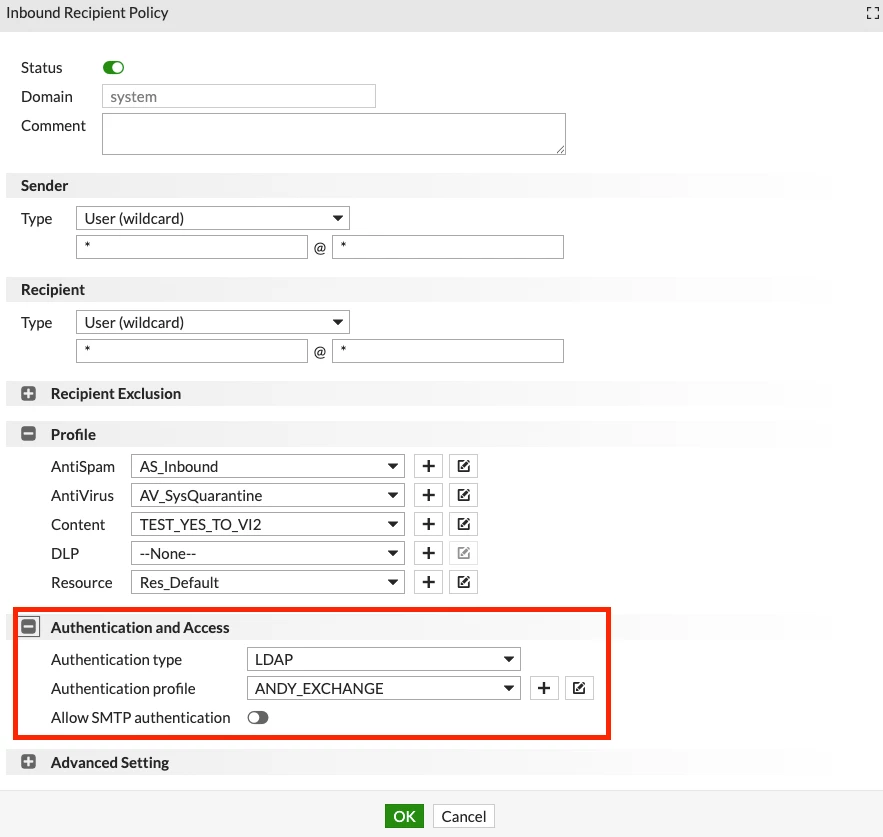883x837 pixels.
Task: Open the AntiSpam profile dropdown
Action: point(268,466)
